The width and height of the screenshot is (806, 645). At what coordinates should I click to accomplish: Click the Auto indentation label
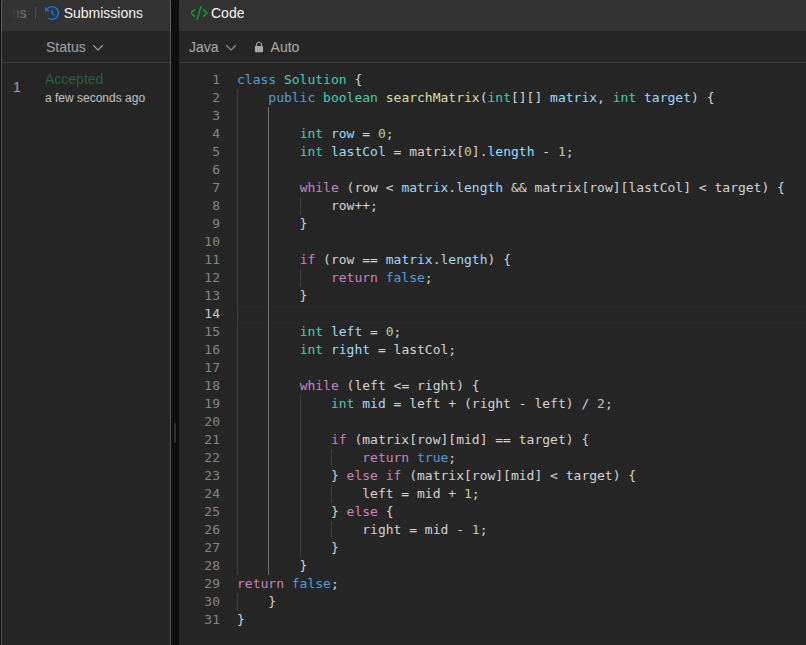(x=285, y=47)
